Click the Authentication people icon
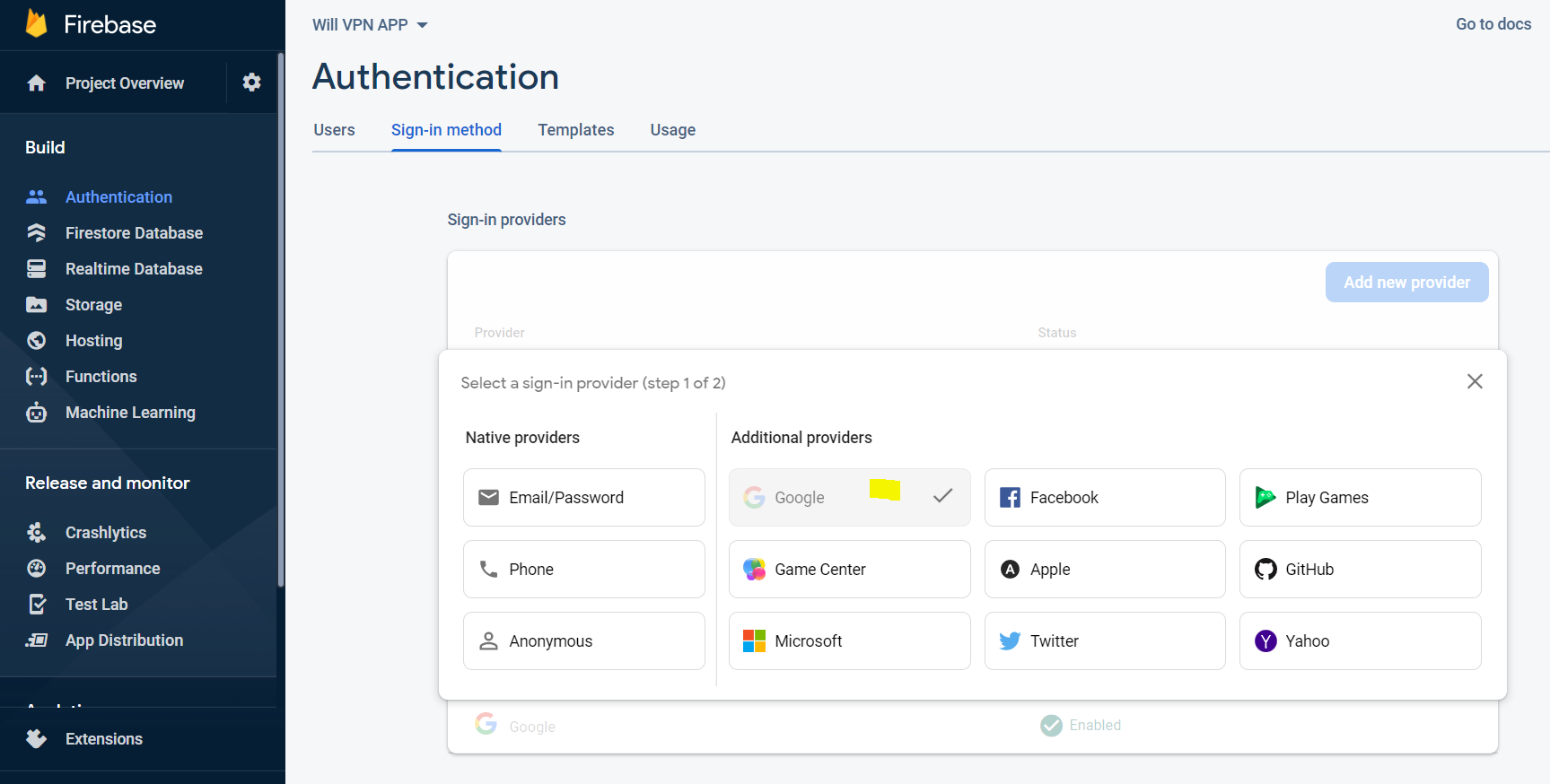Screen dimensions: 1550x784 pyautogui.click(x=36, y=196)
